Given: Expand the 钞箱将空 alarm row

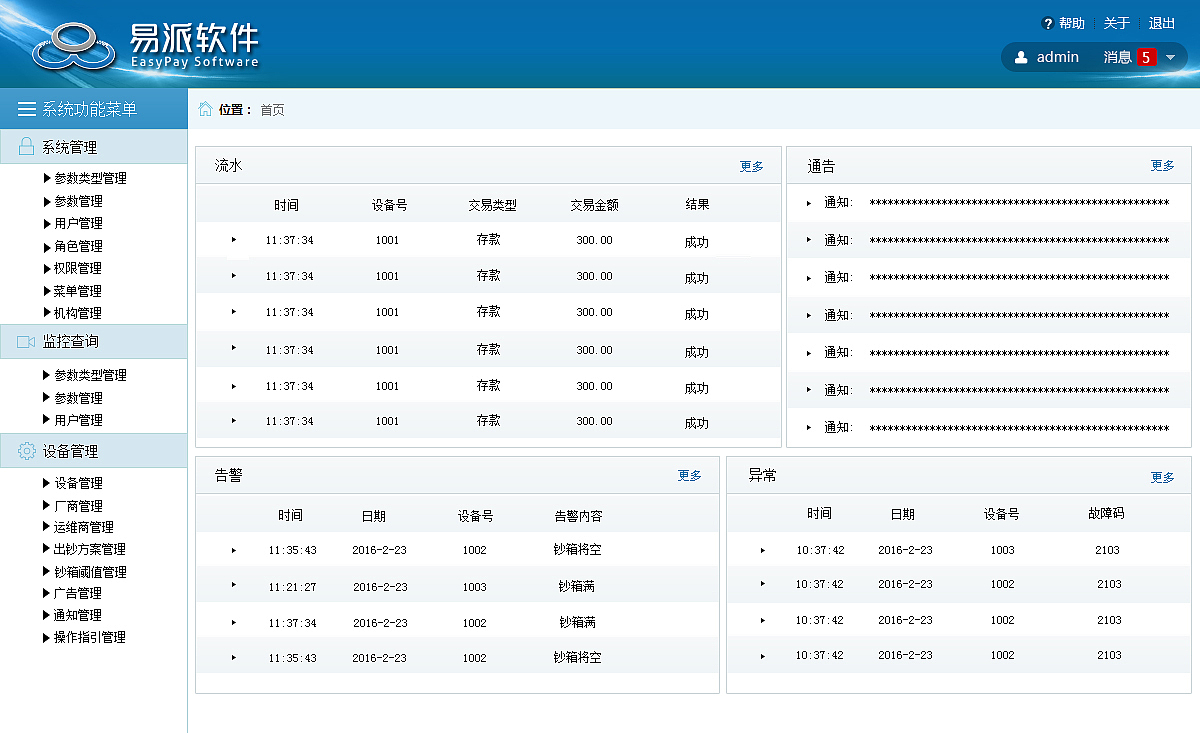Looking at the screenshot, I should (x=232, y=549).
